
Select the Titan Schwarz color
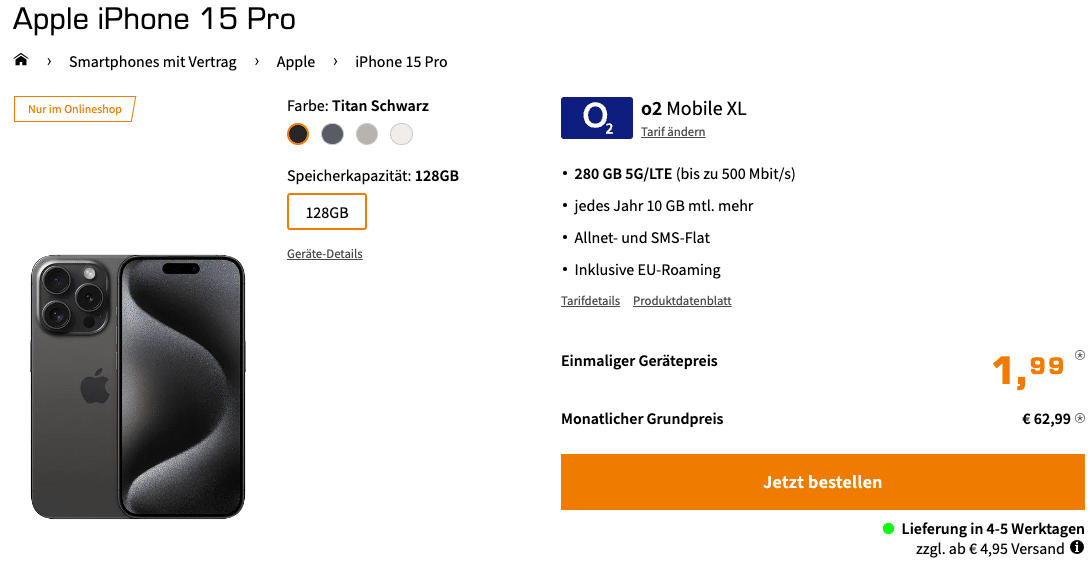click(298, 134)
